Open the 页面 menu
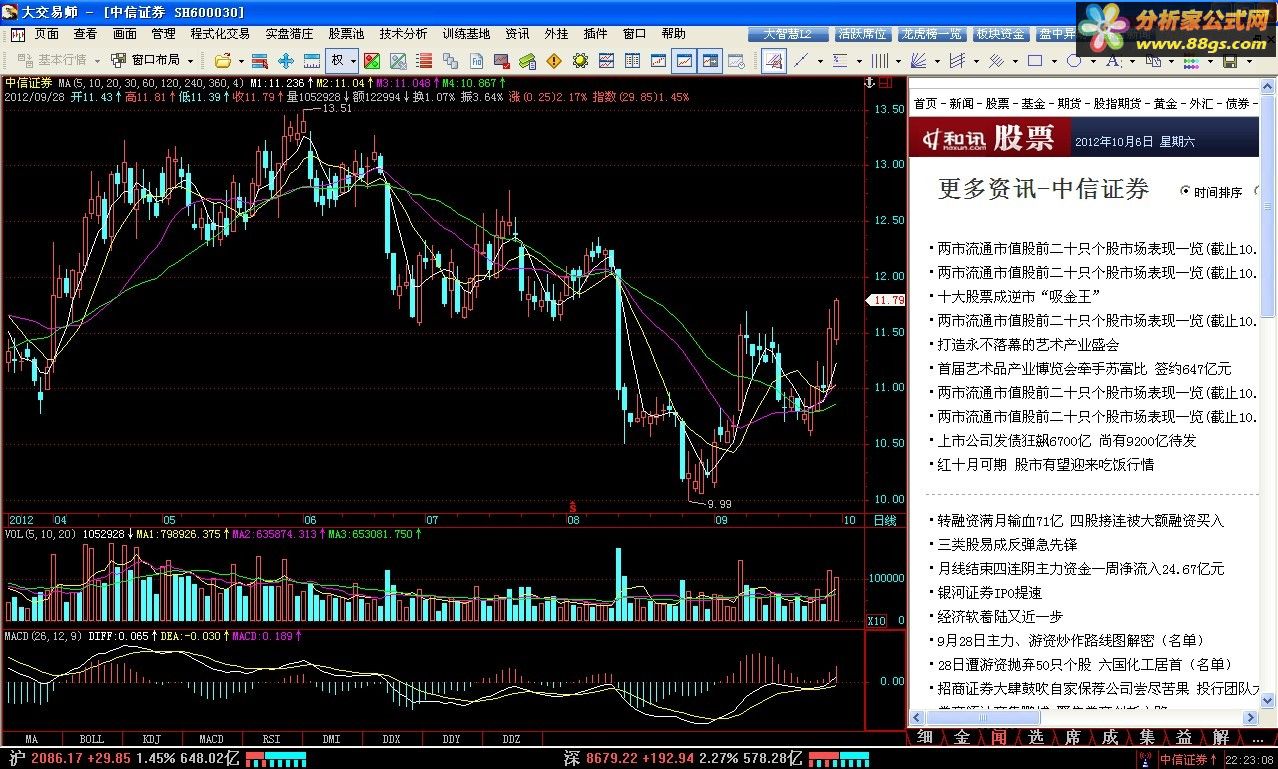Screen dimensions: 1278x769 coord(46,33)
